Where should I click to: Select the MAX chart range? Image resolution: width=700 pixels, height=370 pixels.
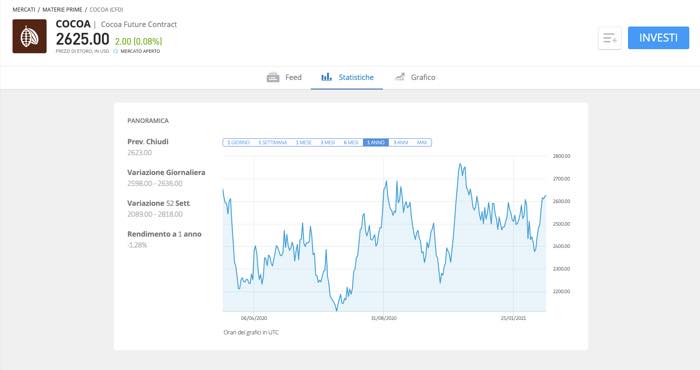click(x=422, y=142)
